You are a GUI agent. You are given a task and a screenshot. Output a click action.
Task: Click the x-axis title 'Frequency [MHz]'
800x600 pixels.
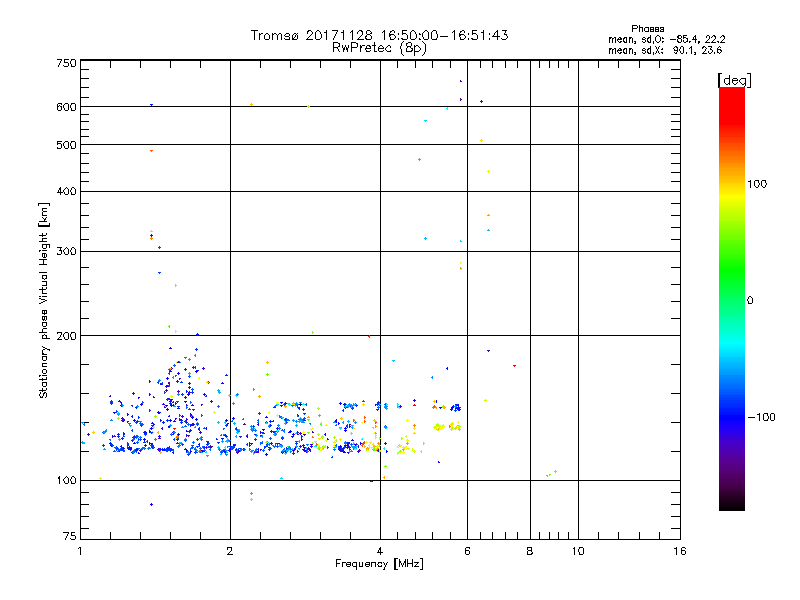tap(379, 564)
